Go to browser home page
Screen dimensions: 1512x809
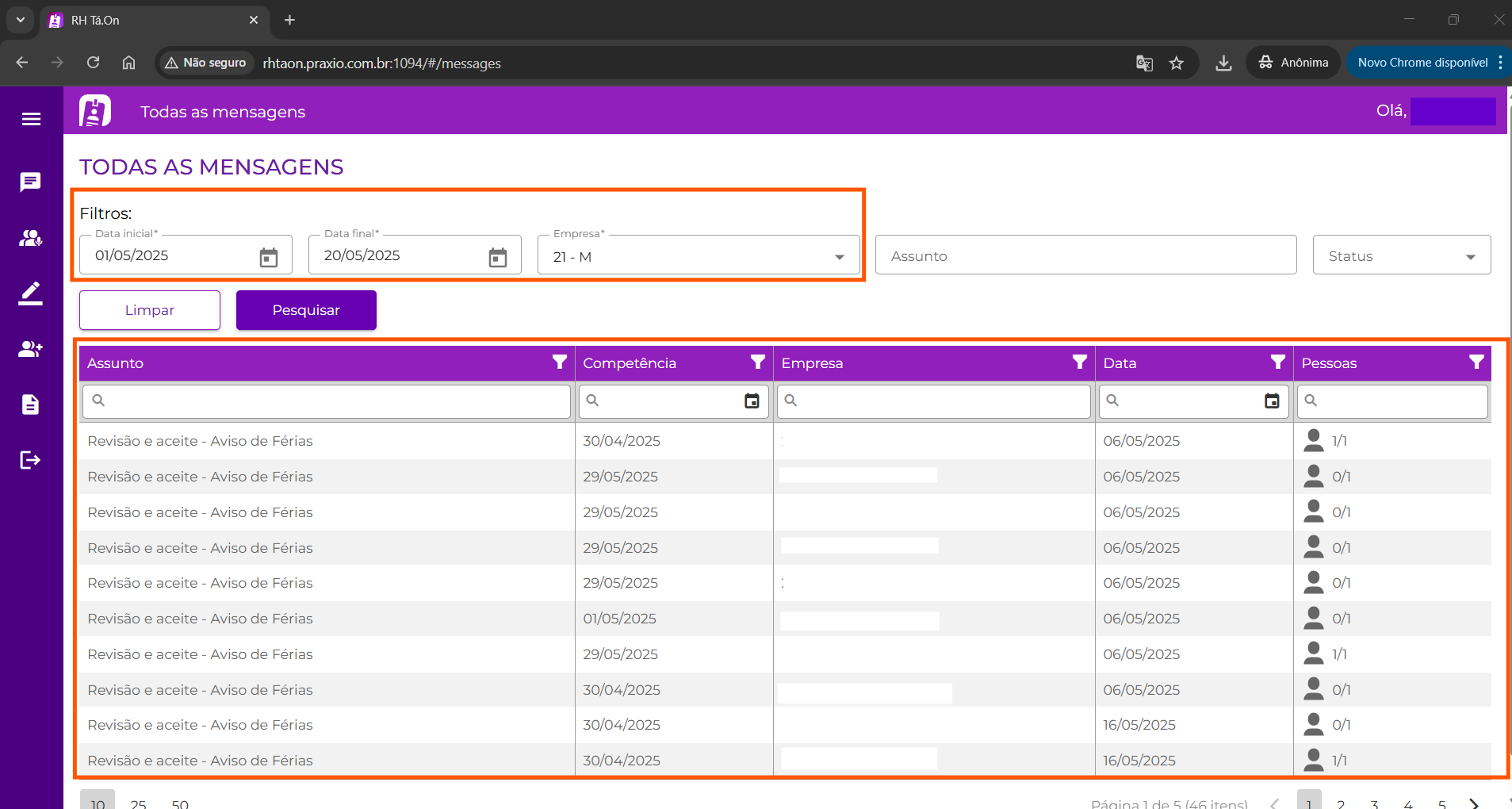128,63
